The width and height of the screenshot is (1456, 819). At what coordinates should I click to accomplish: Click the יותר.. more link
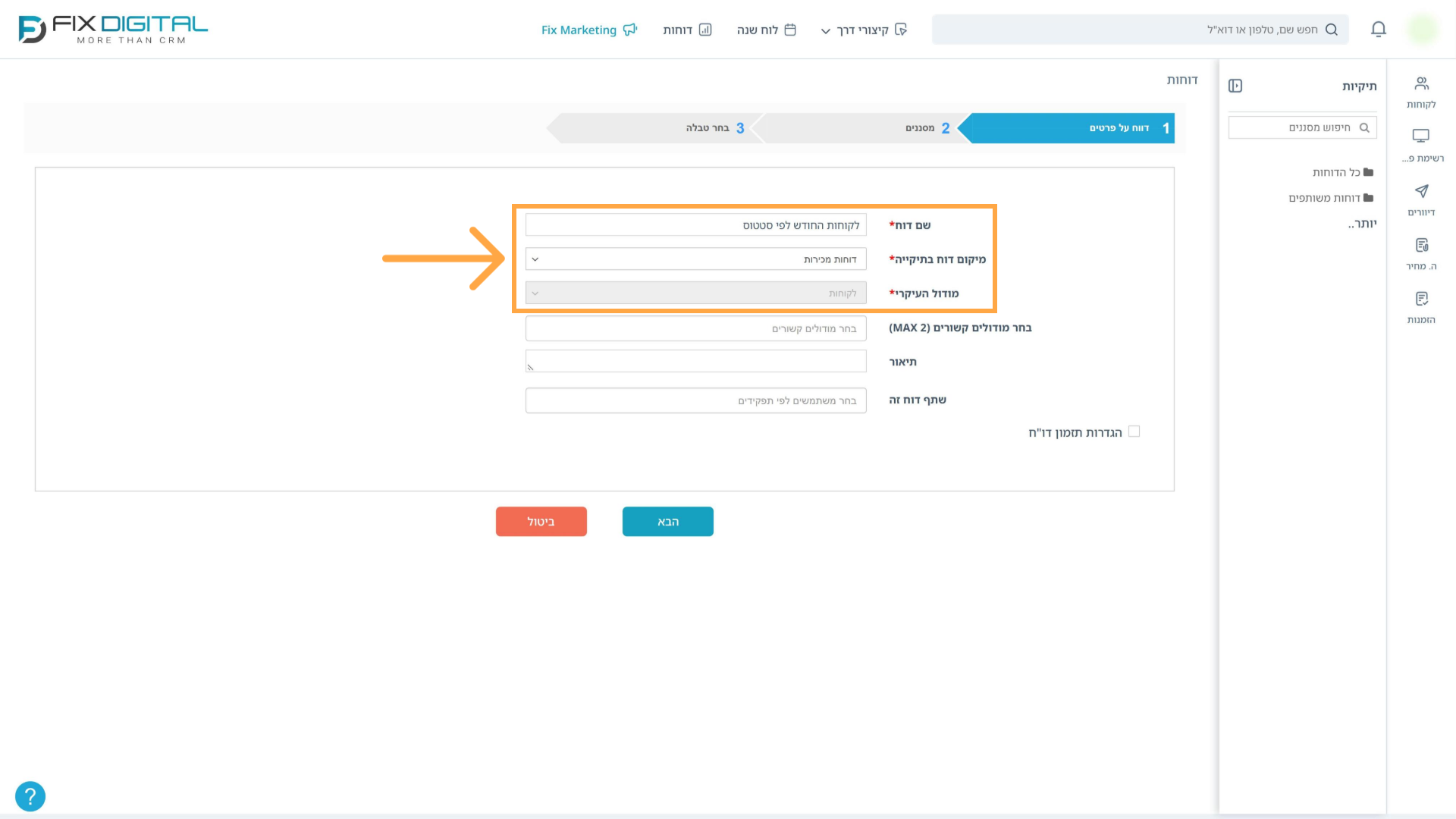(1362, 224)
